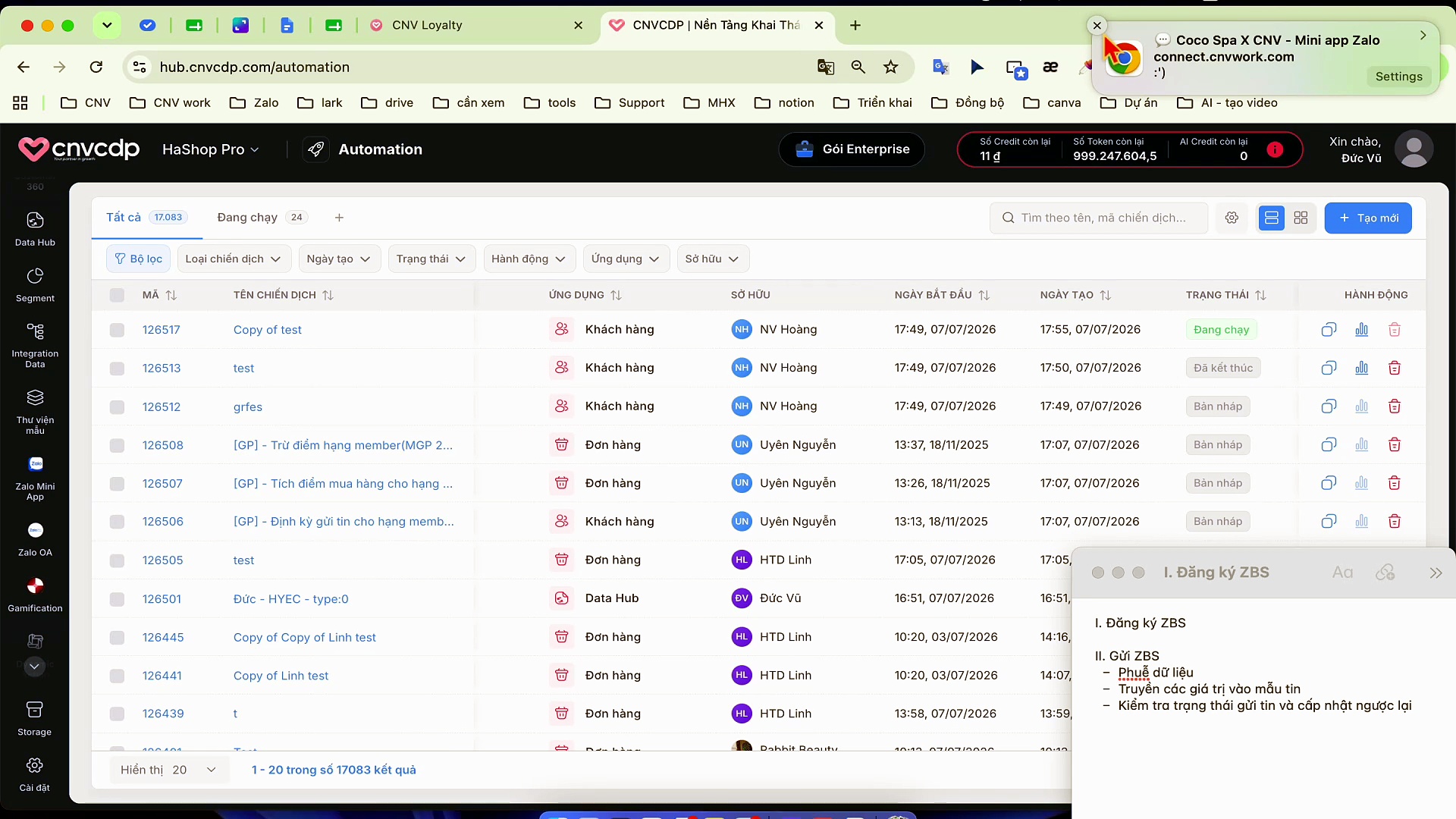The width and height of the screenshot is (1456, 819).
Task: Click the sidebar scroll-down chevron button
Action: [x=35, y=667]
